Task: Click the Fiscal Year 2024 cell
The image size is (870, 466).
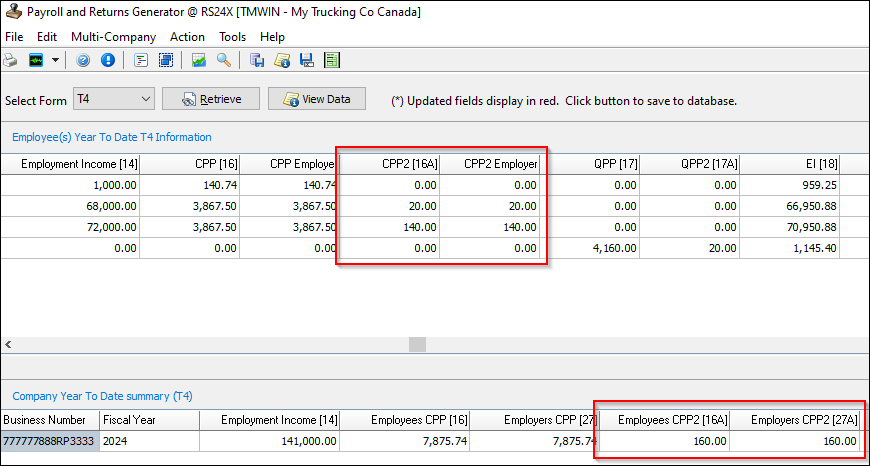Action: [149, 441]
